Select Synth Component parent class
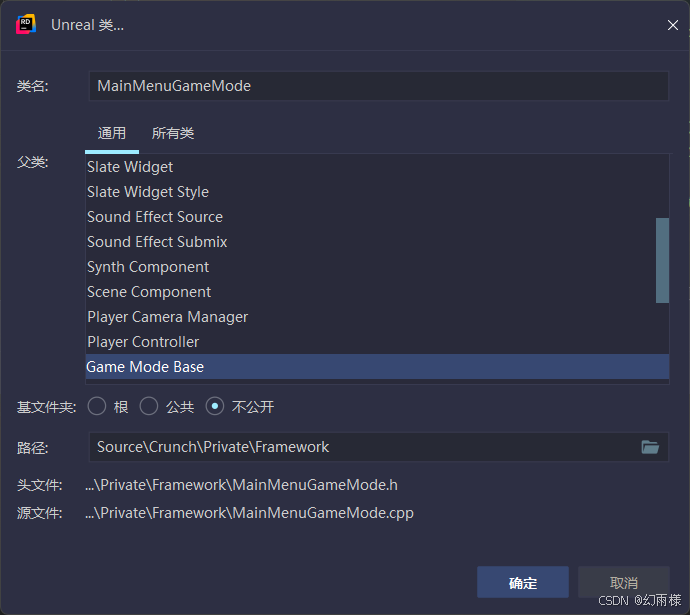 (x=377, y=267)
